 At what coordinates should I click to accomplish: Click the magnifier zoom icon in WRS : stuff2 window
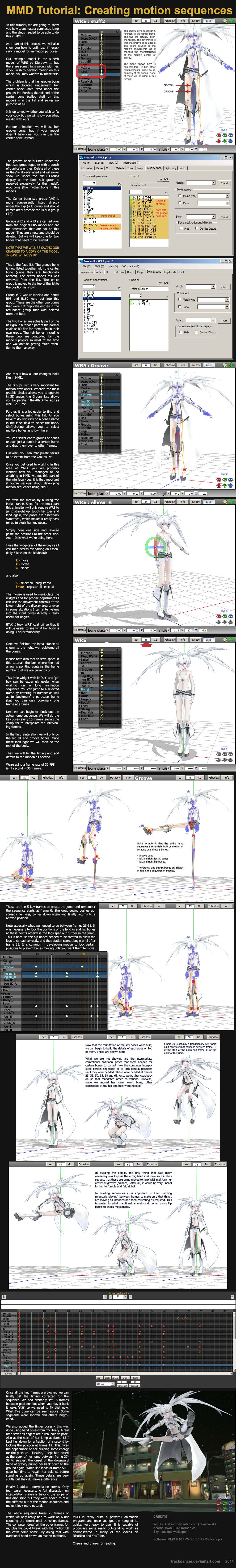(225, 21)
